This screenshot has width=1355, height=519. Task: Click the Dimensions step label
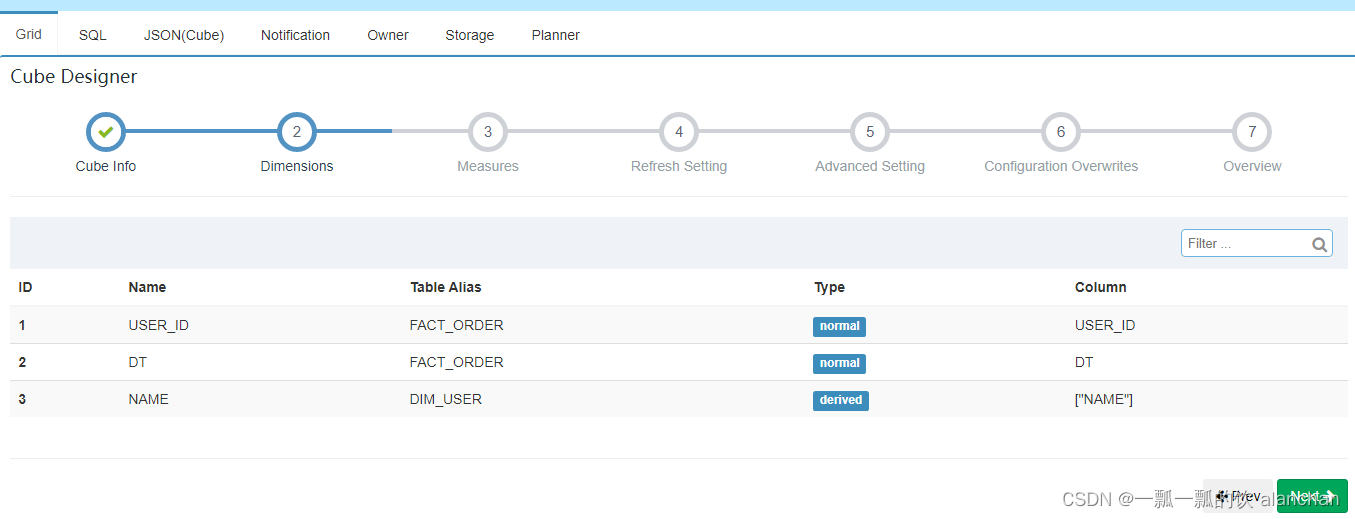tap(297, 166)
